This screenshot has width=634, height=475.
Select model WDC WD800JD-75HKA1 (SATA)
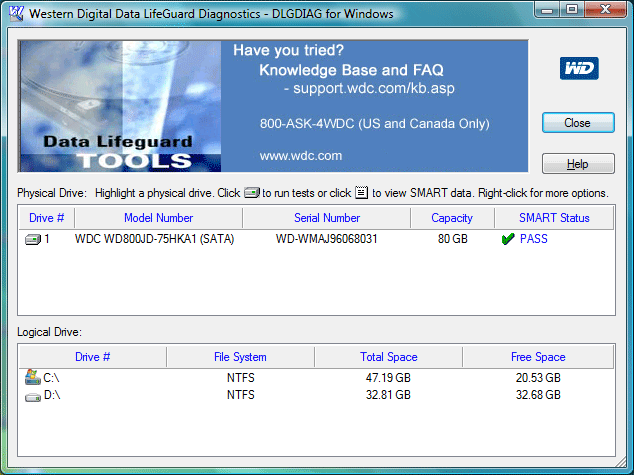[x=154, y=239]
